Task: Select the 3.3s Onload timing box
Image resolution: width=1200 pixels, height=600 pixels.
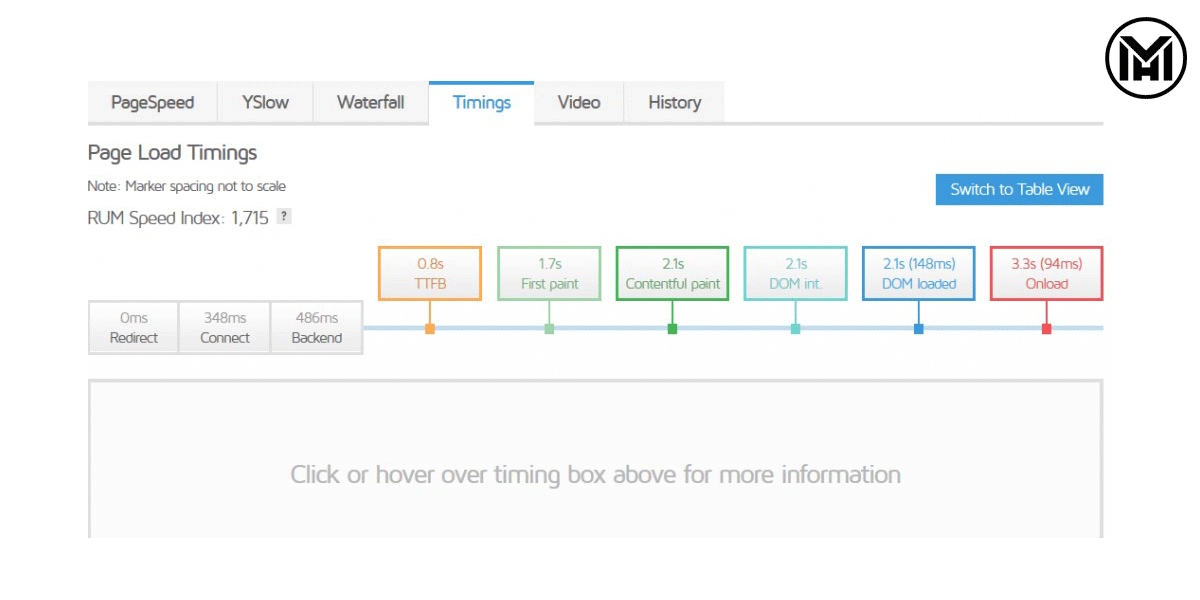Action: (x=1046, y=273)
